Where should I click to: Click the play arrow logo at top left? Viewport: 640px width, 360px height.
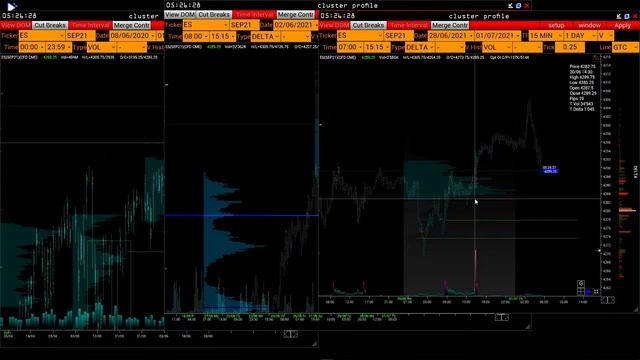point(11,6)
